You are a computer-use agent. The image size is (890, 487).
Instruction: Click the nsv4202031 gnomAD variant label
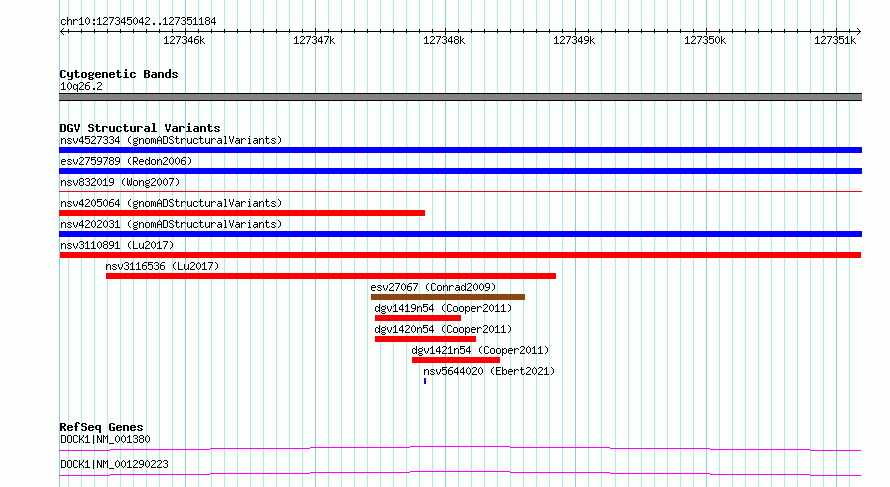coord(171,224)
